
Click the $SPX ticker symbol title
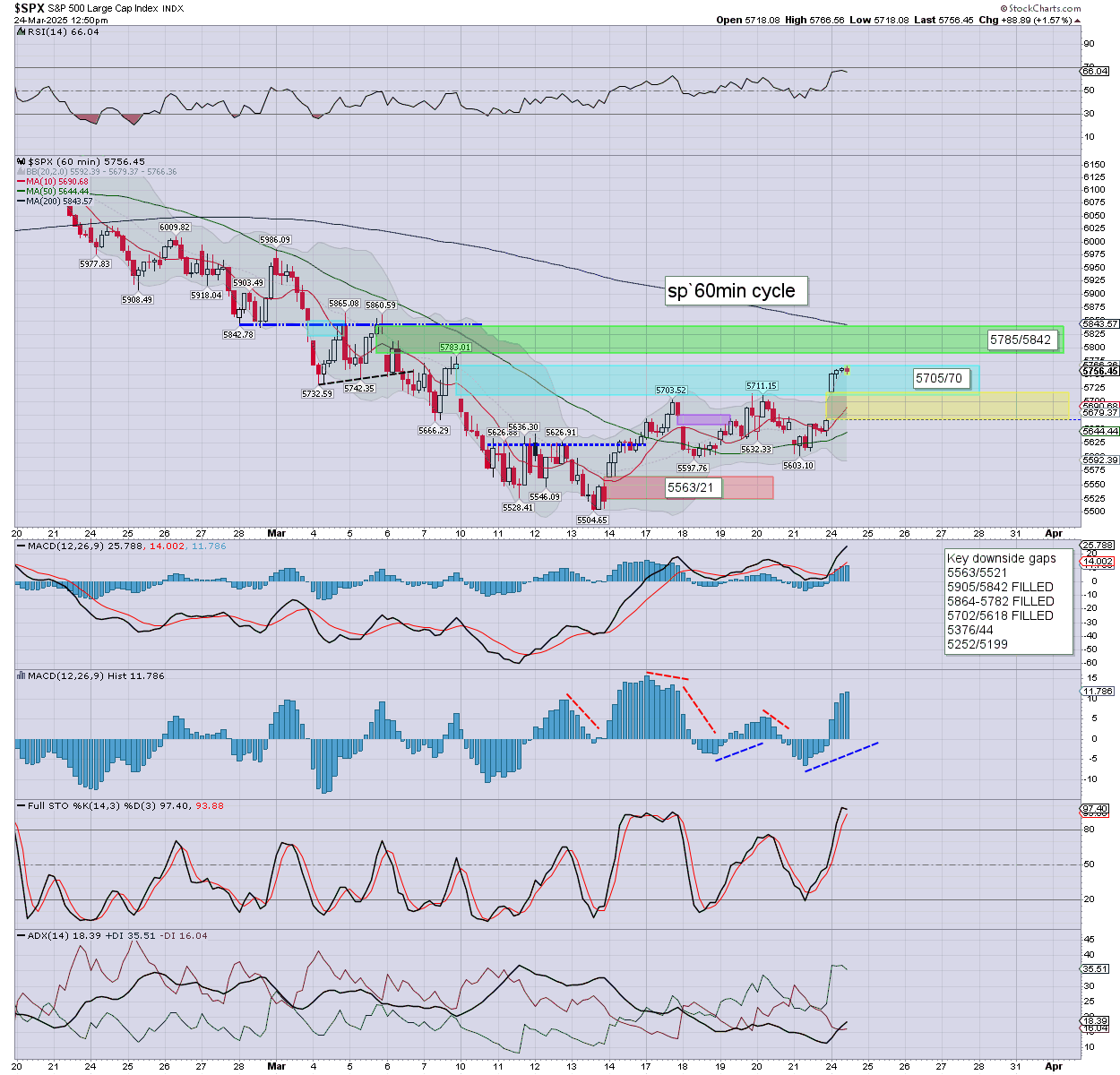pos(29,8)
